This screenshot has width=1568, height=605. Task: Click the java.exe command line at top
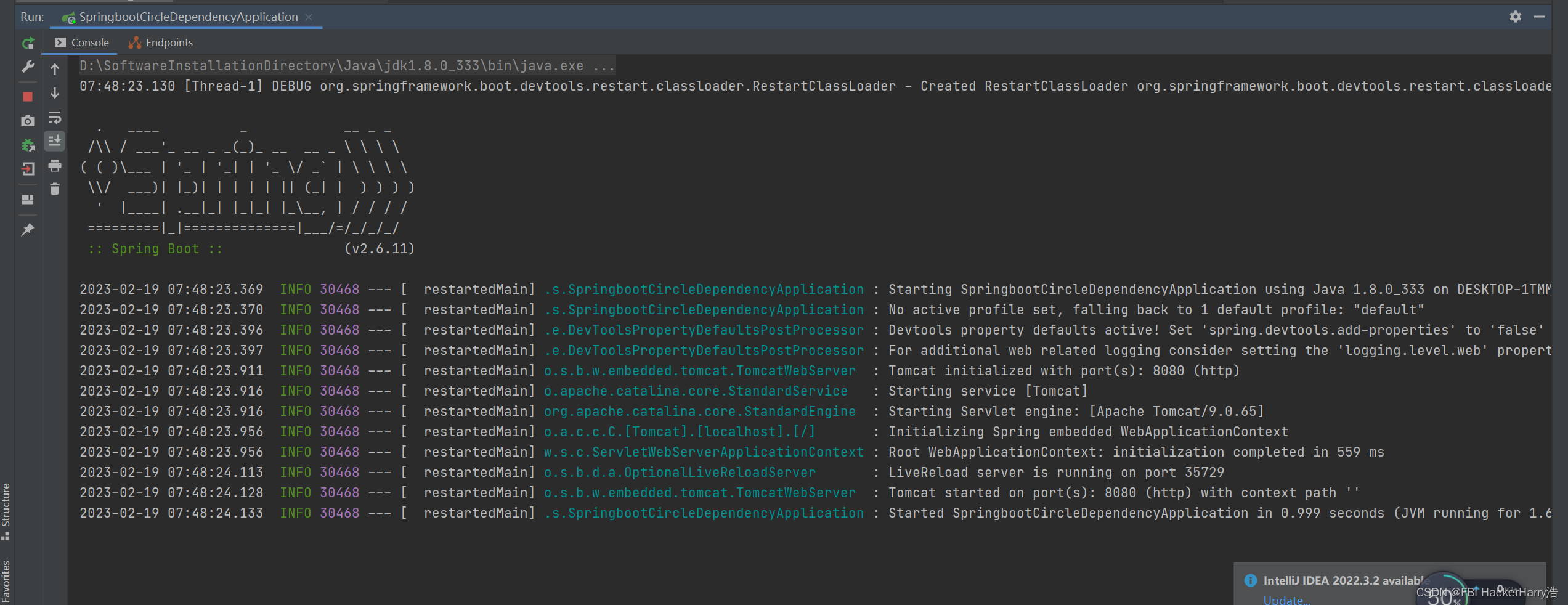[x=347, y=66]
